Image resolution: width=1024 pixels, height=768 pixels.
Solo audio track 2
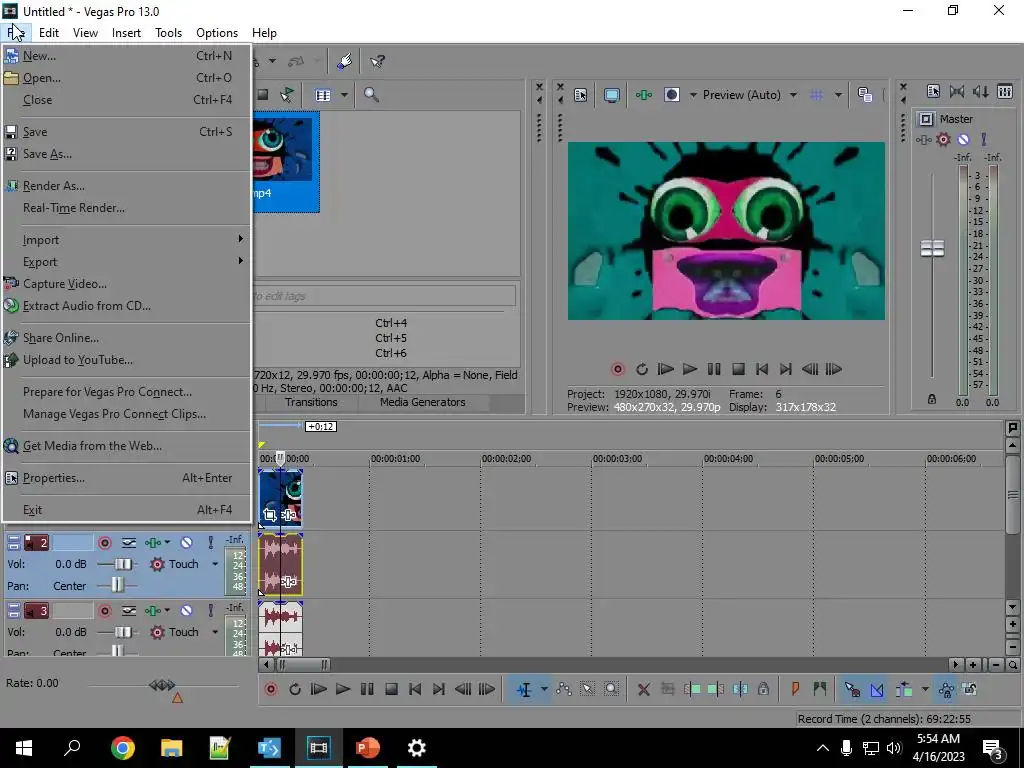pyautogui.click(x=210, y=543)
